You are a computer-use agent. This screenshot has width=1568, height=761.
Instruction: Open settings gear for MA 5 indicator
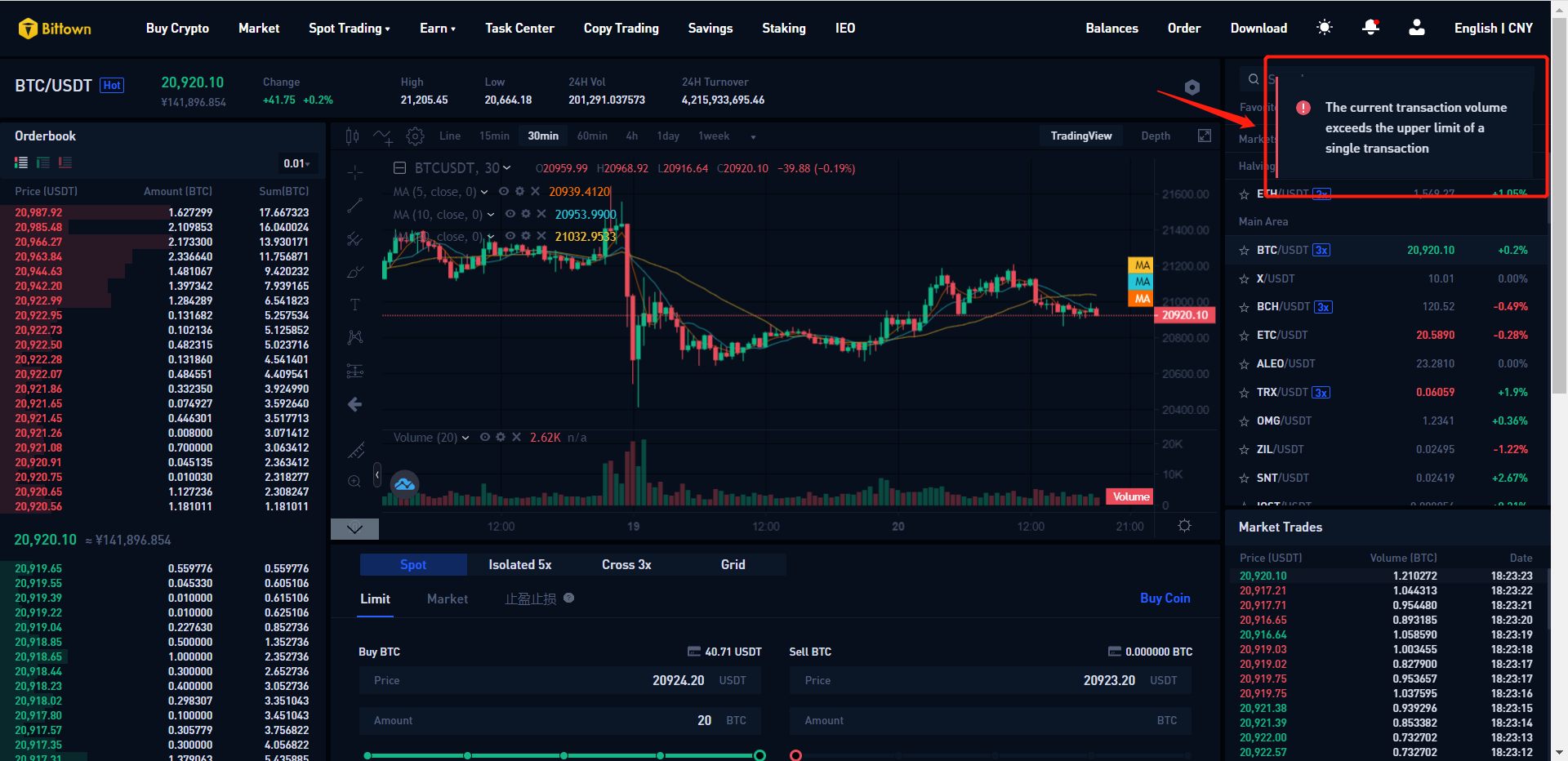tap(519, 191)
